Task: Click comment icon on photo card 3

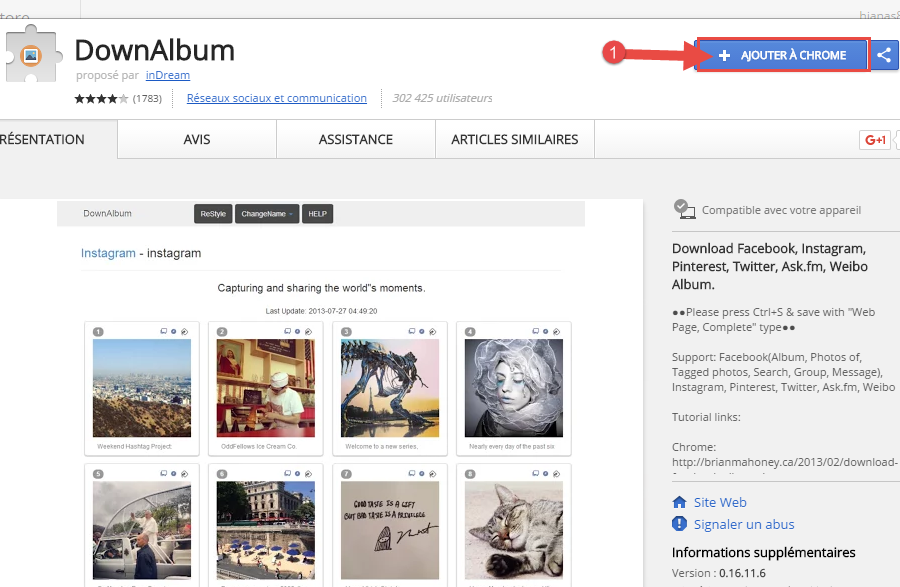Action: coord(412,332)
